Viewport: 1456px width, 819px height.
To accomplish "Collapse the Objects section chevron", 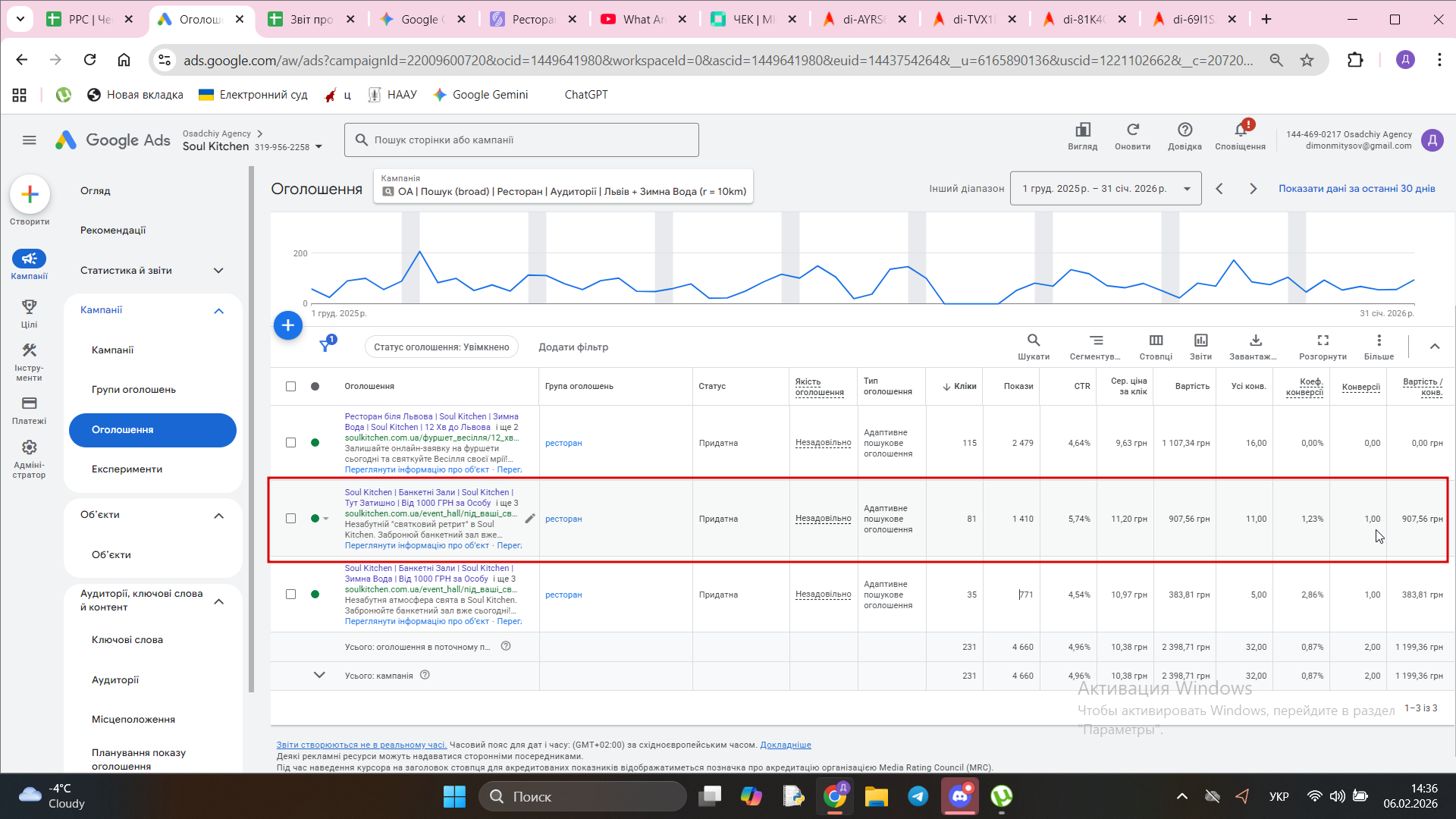I will click(218, 516).
